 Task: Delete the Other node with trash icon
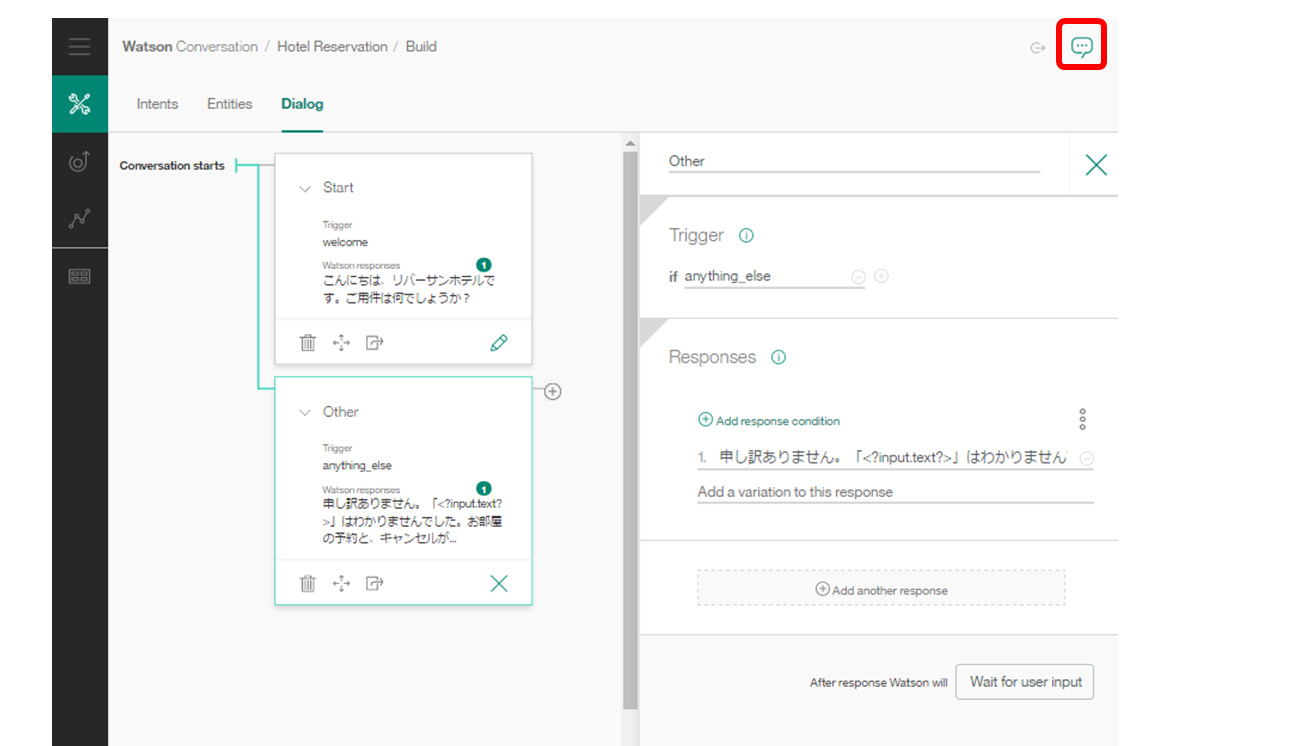click(308, 584)
